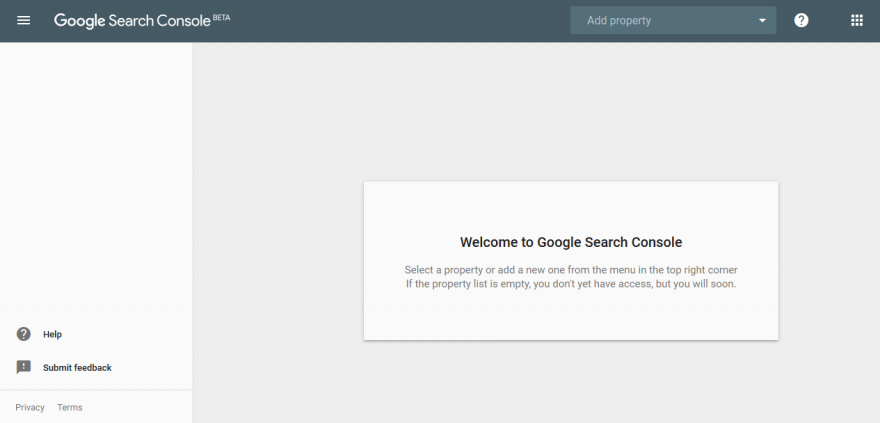Click the 'Select a property' instruction line
Screen dimensions: 880x423
pos(571,270)
